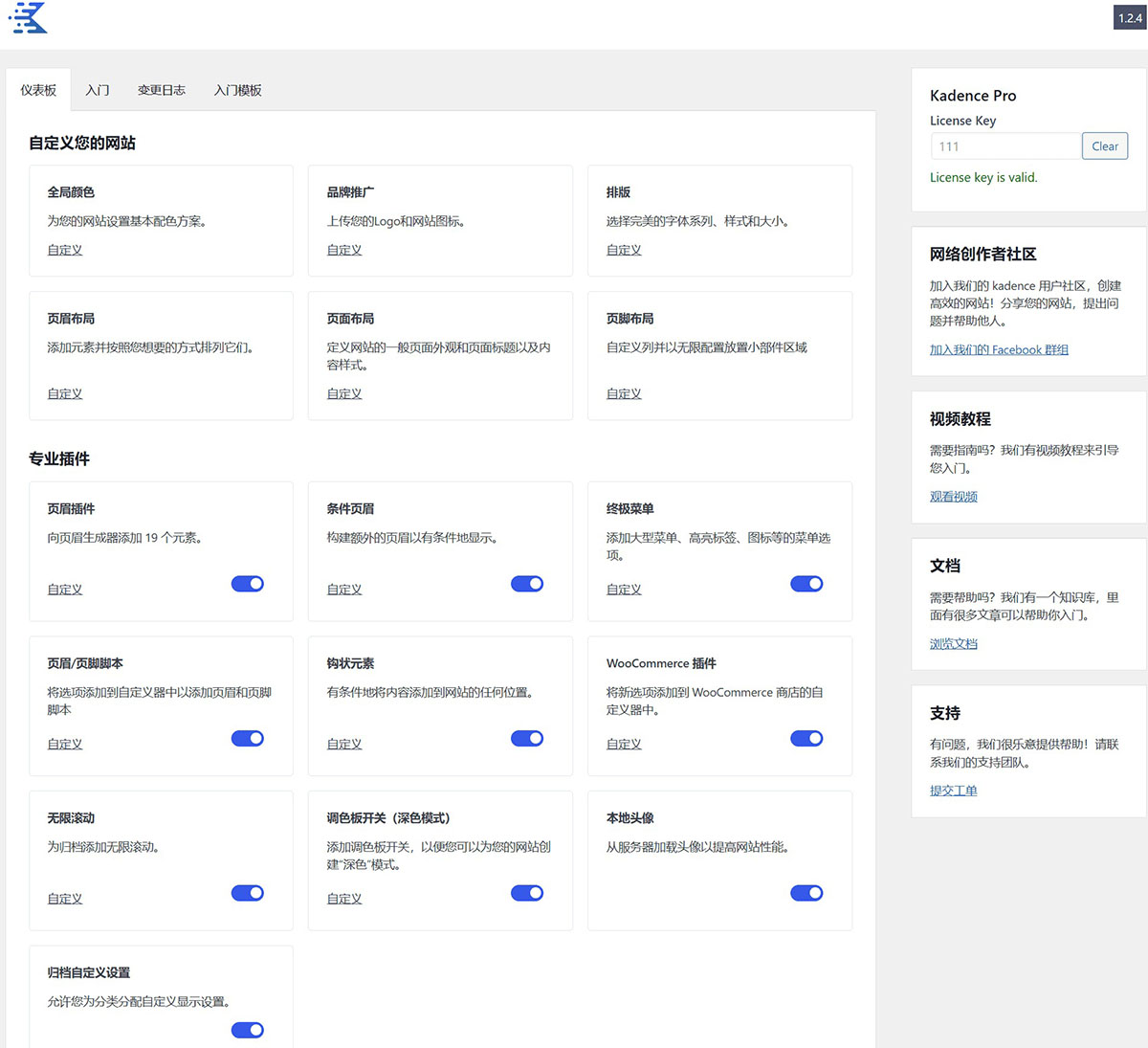Click 自定义 link under 全局颜色
Viewport: 1148px width, 1048px height.
[x=65, y=250]
